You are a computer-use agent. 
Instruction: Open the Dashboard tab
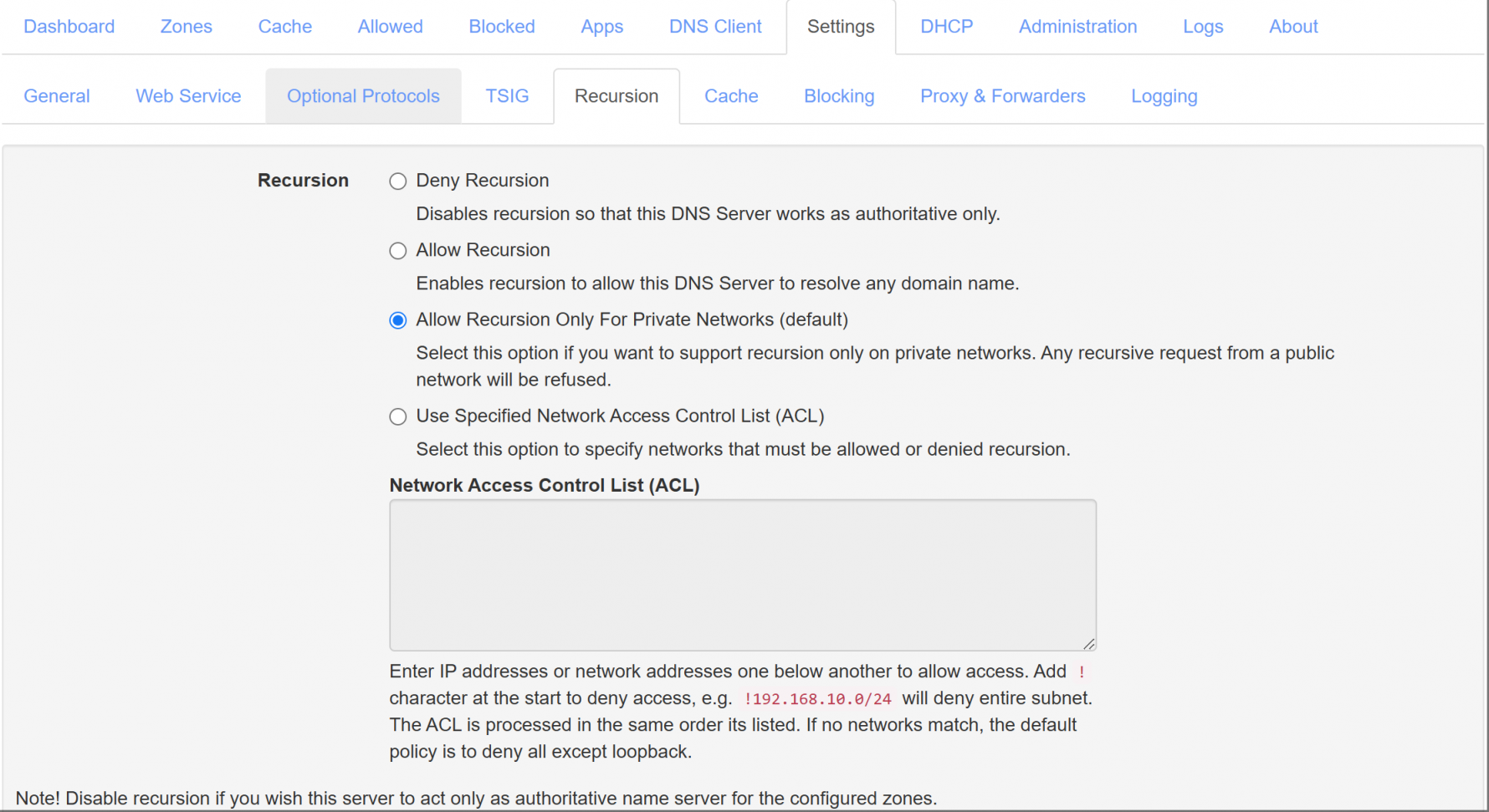tap(69, 26)
